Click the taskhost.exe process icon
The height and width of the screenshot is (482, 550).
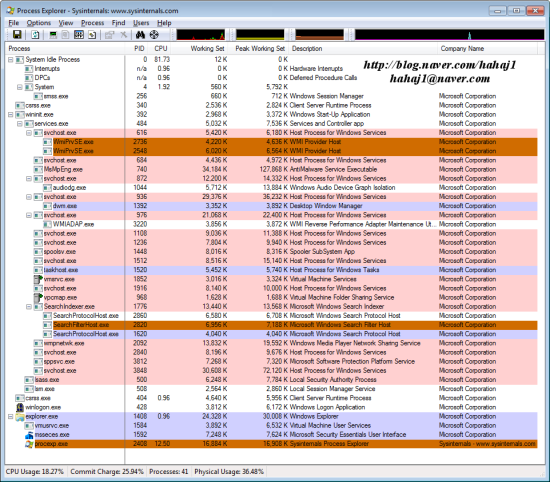click(x=38, y=270)
